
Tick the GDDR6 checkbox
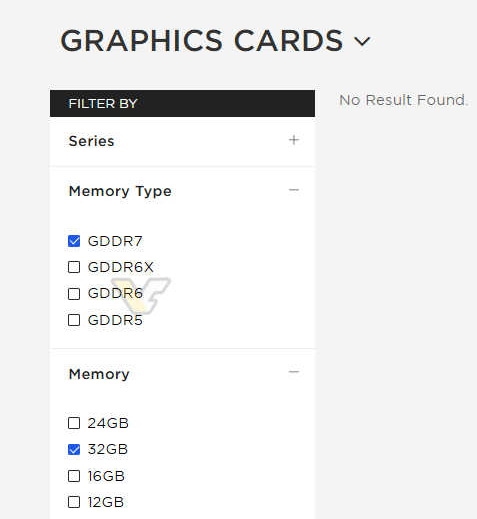[x=74, y=294]
